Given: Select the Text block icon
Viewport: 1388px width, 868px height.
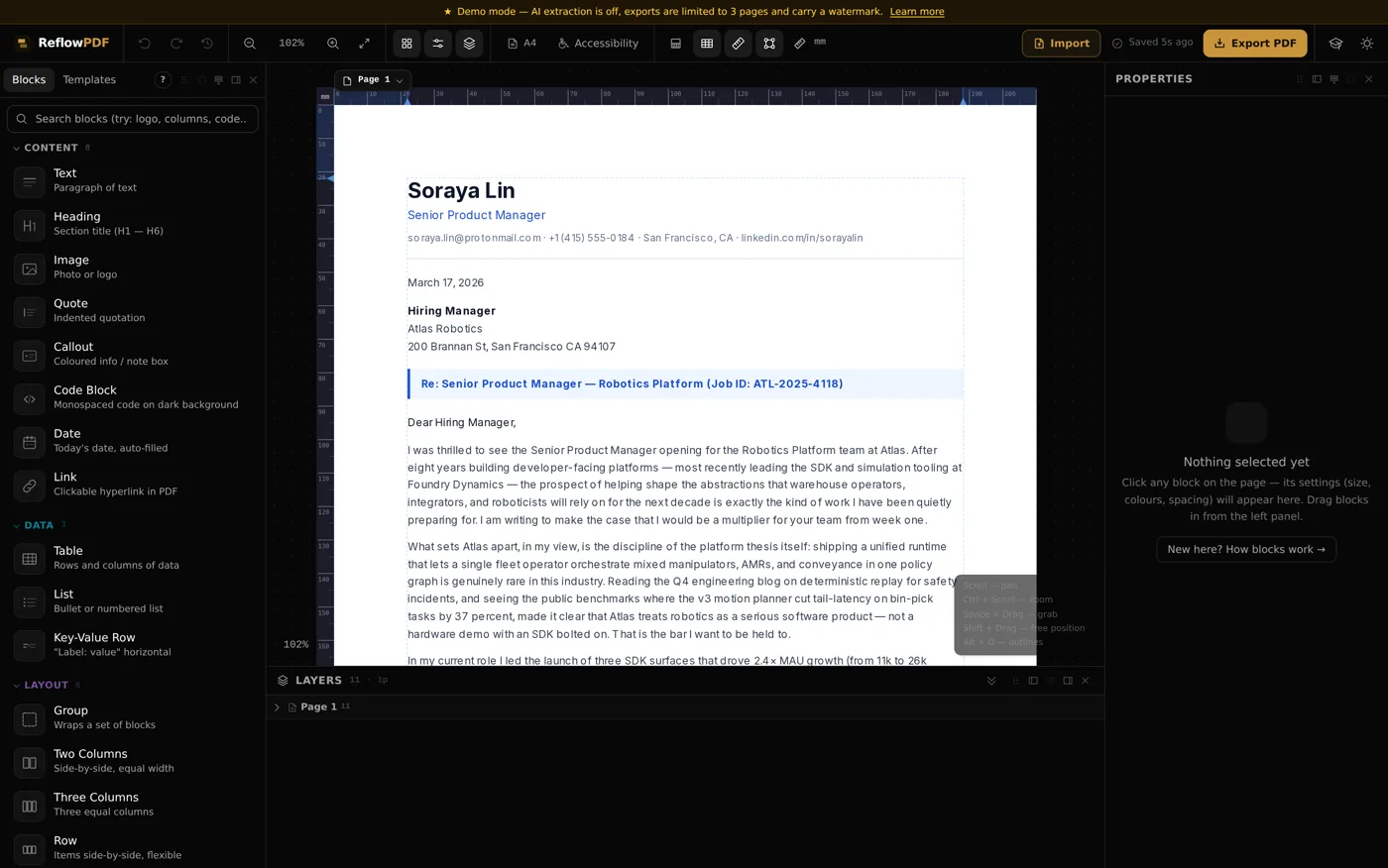Looking at the screenshot, I should [30, 182].
